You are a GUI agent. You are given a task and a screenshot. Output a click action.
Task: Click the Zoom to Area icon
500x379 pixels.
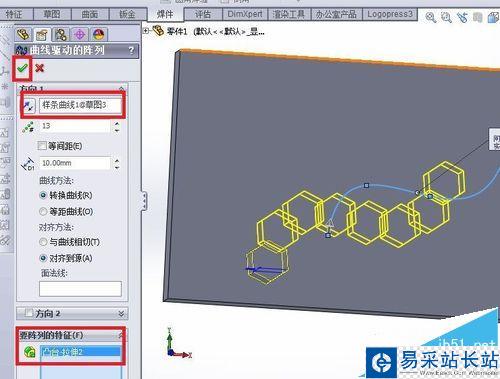tap(446, 17)
